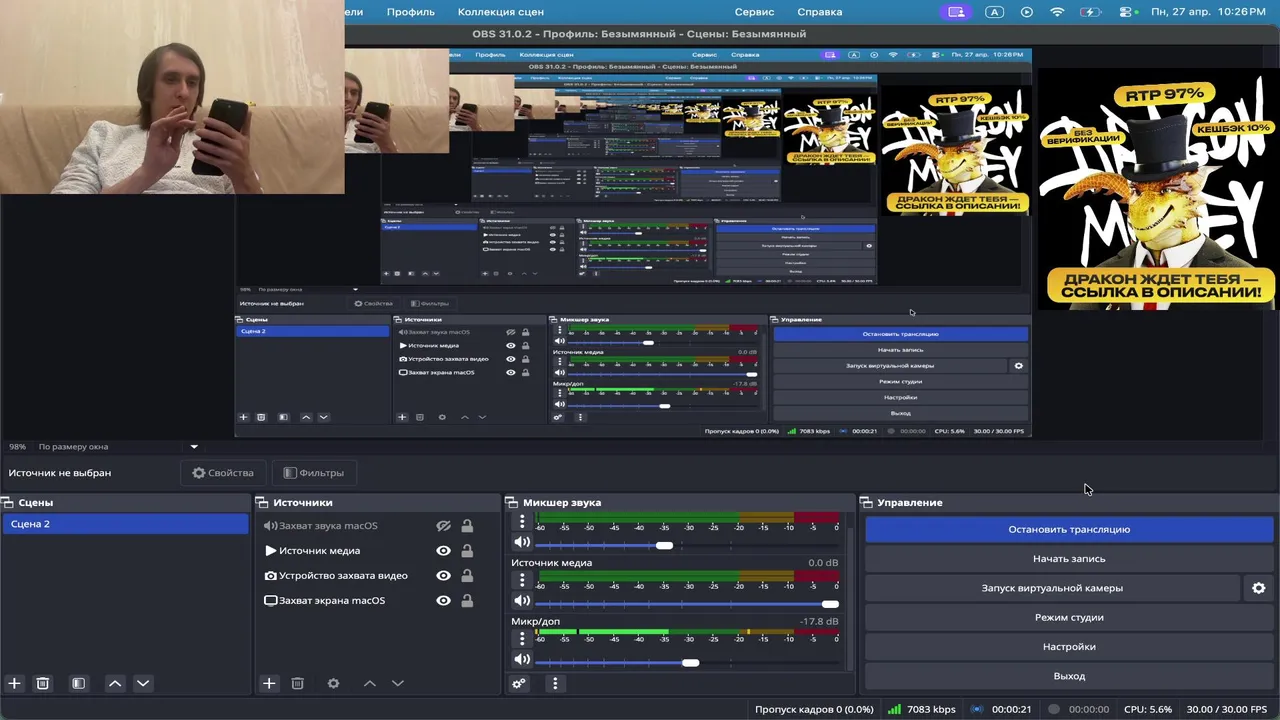Hide Устройство захвата видео source
This screenshot has width=1280, height=720.
443,576
